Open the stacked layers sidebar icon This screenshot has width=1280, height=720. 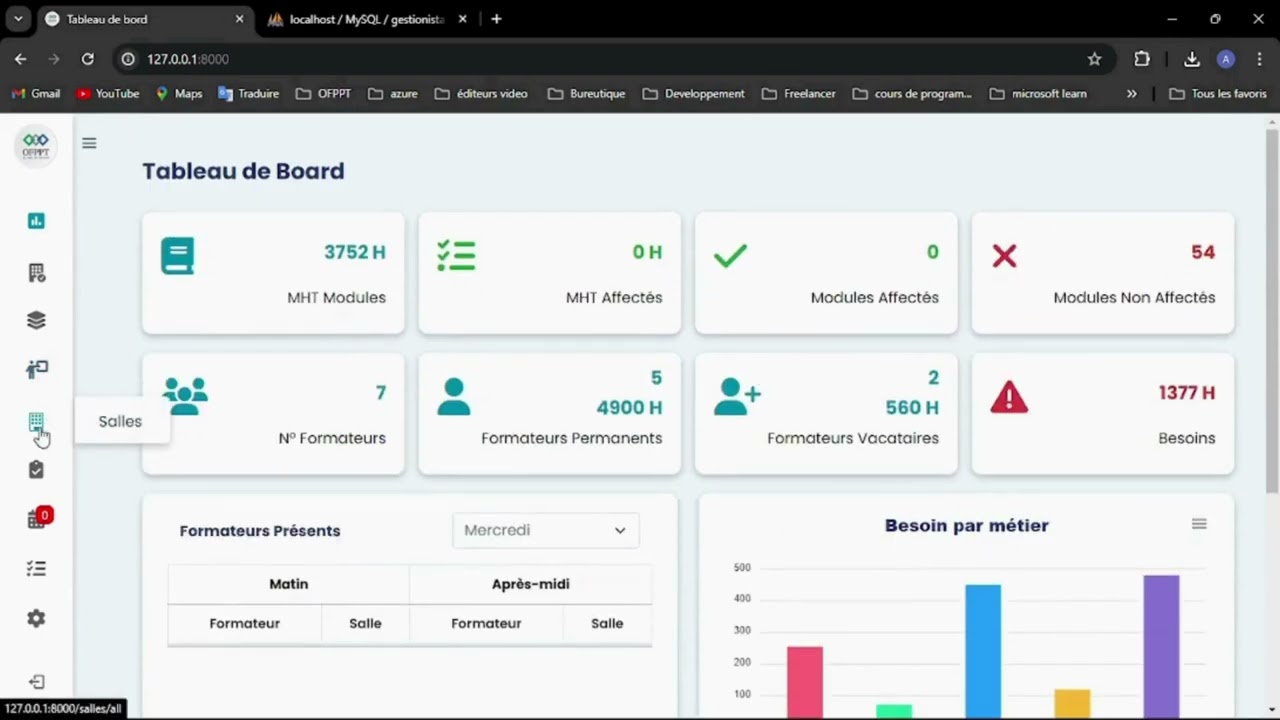[36, 321]
